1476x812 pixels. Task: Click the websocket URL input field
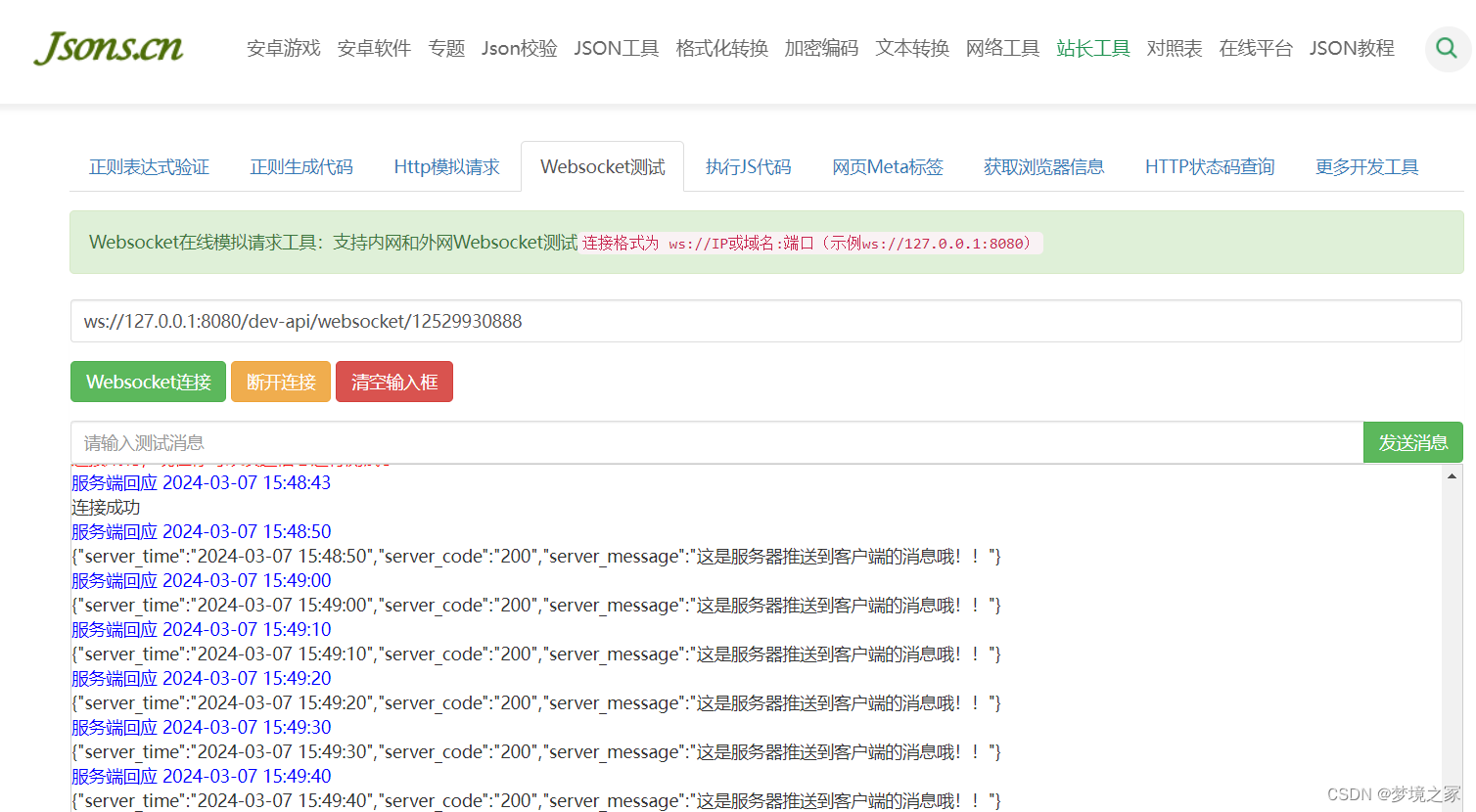766,321
